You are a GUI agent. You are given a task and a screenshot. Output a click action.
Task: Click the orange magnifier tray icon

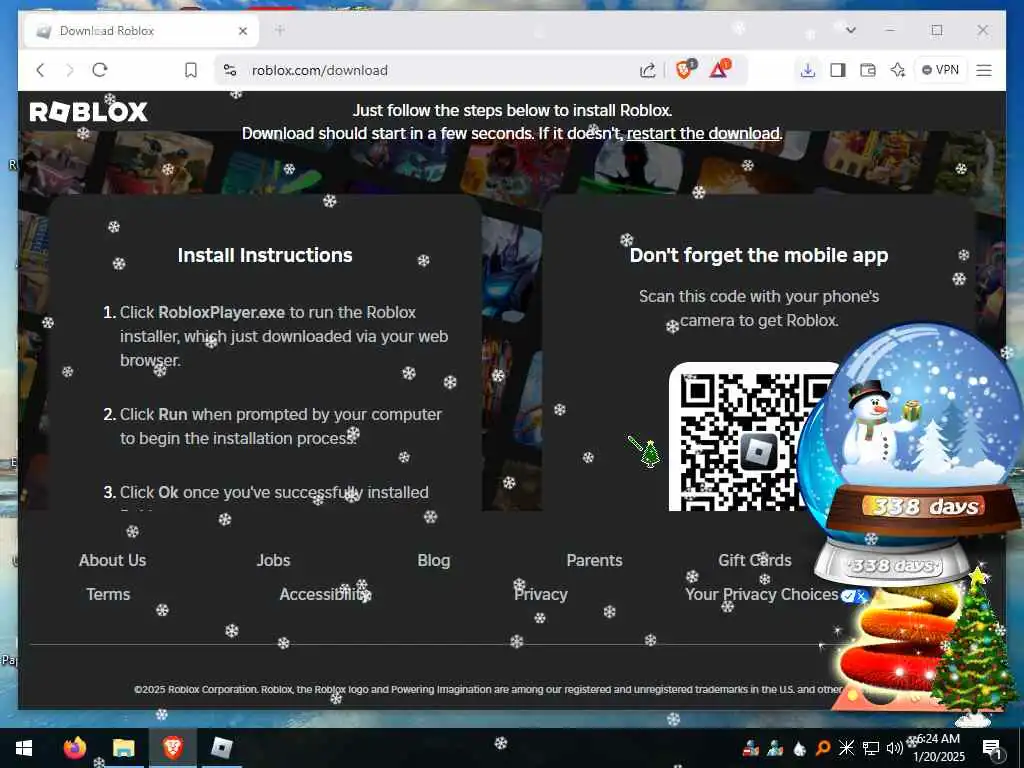pos(823,748)
